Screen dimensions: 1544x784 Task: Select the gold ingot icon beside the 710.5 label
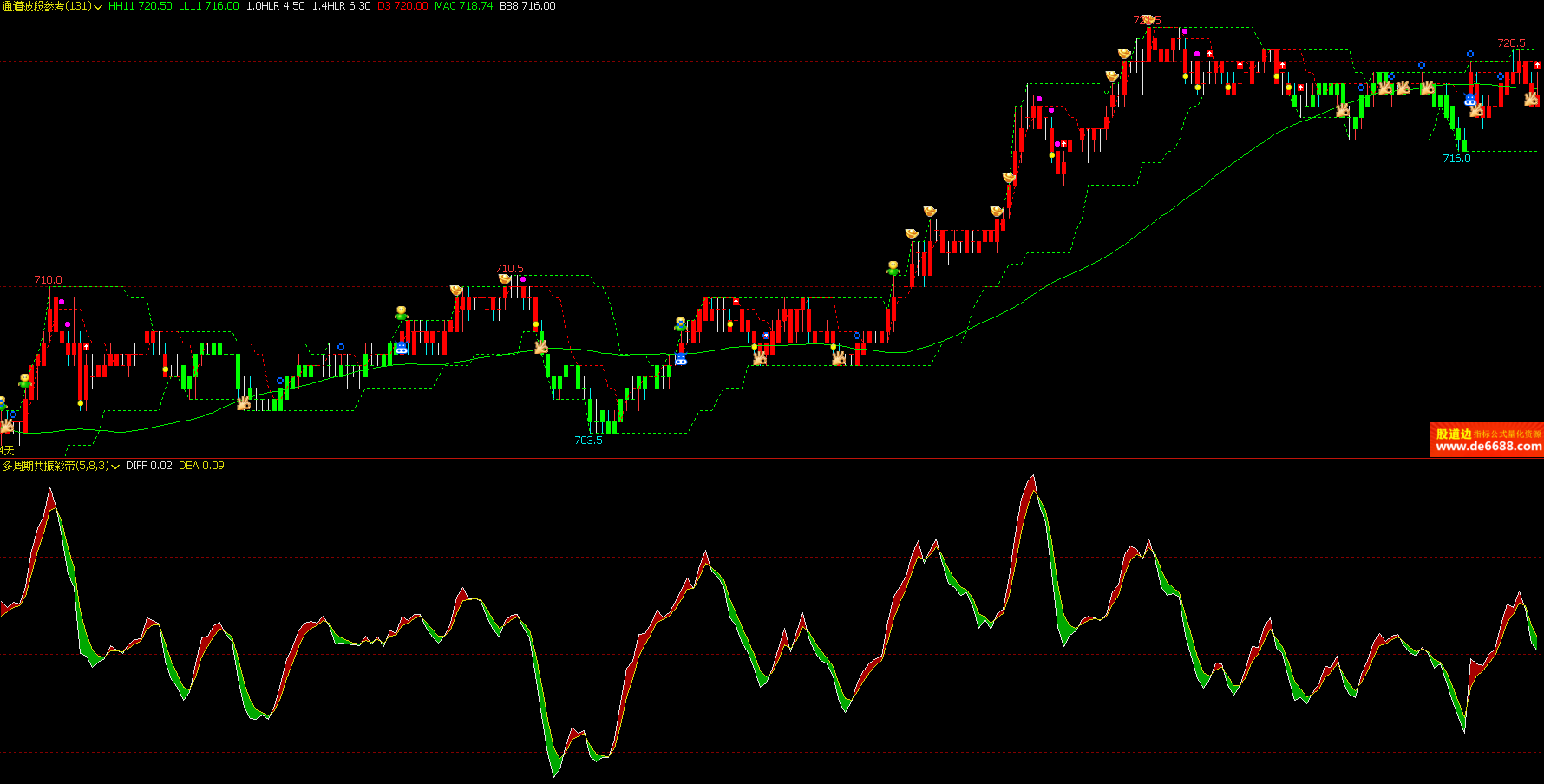[505, 279]
